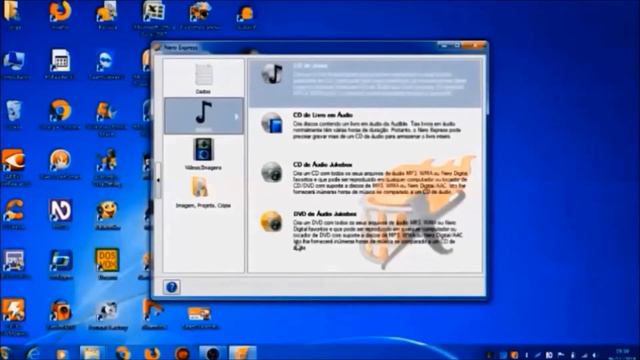Select the Google Chrome desktop shortcut
The image size is (640, 360).
click(60, 115)
